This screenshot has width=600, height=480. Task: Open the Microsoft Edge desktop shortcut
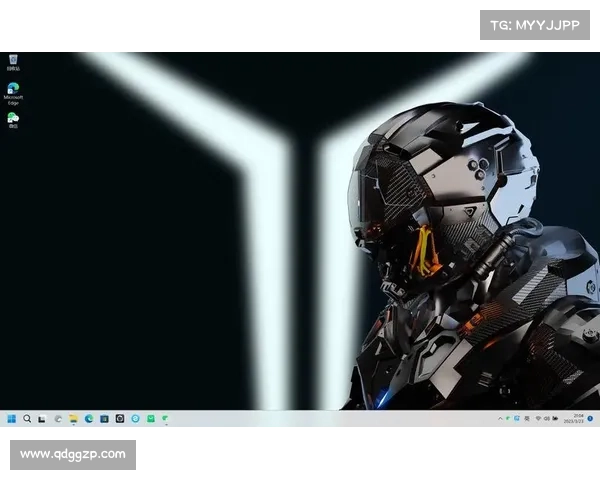(x=12, y=91)
